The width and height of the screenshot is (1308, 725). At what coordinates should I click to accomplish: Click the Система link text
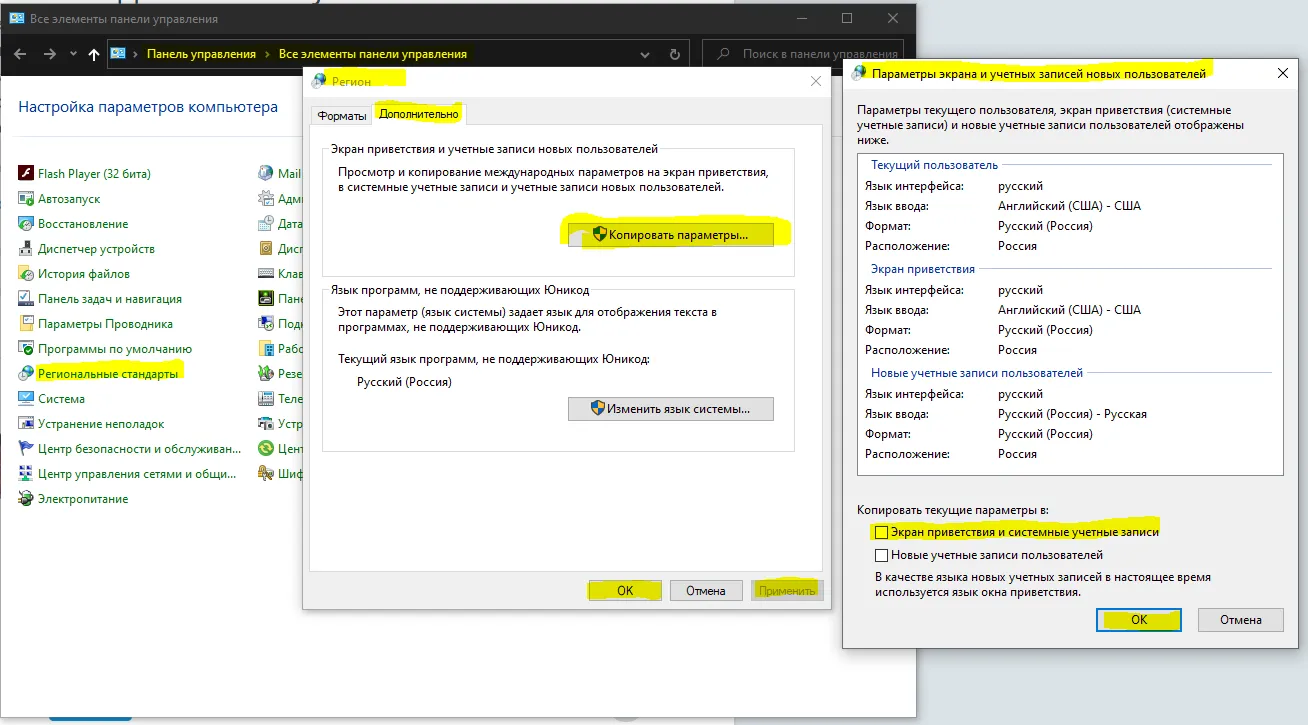pos(62,399)
